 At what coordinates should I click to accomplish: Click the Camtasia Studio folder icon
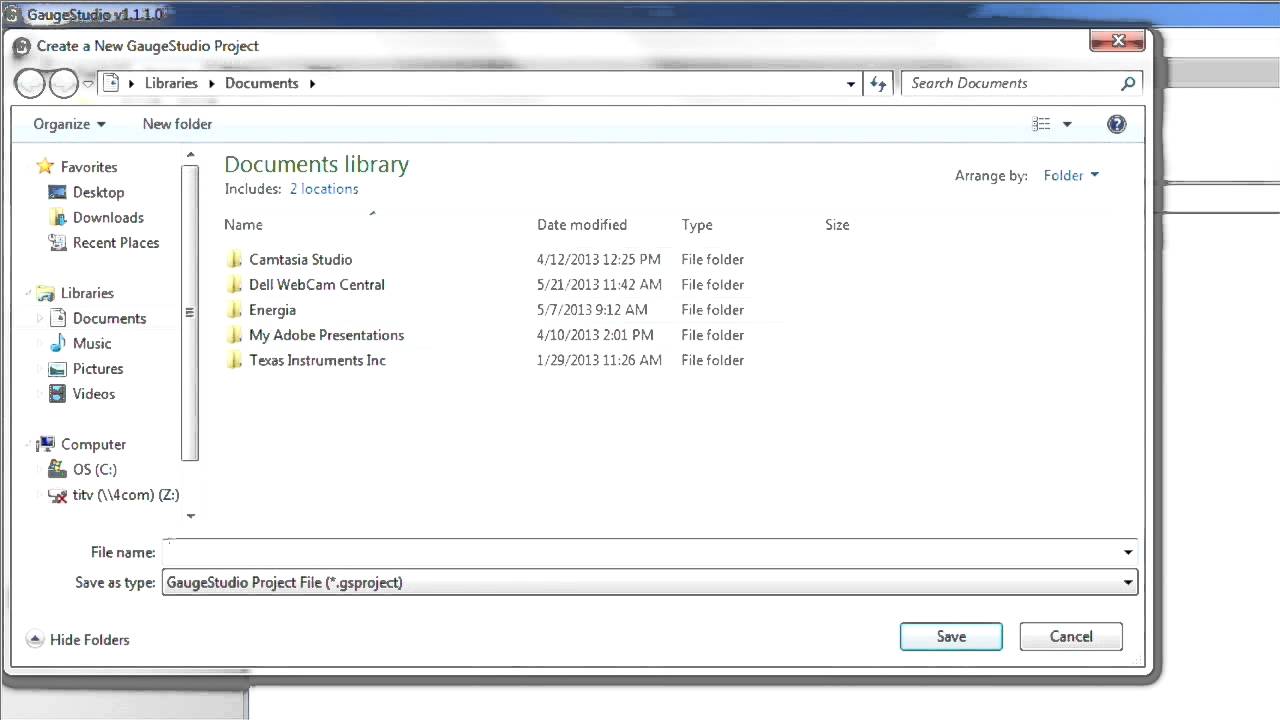[234, 259]
